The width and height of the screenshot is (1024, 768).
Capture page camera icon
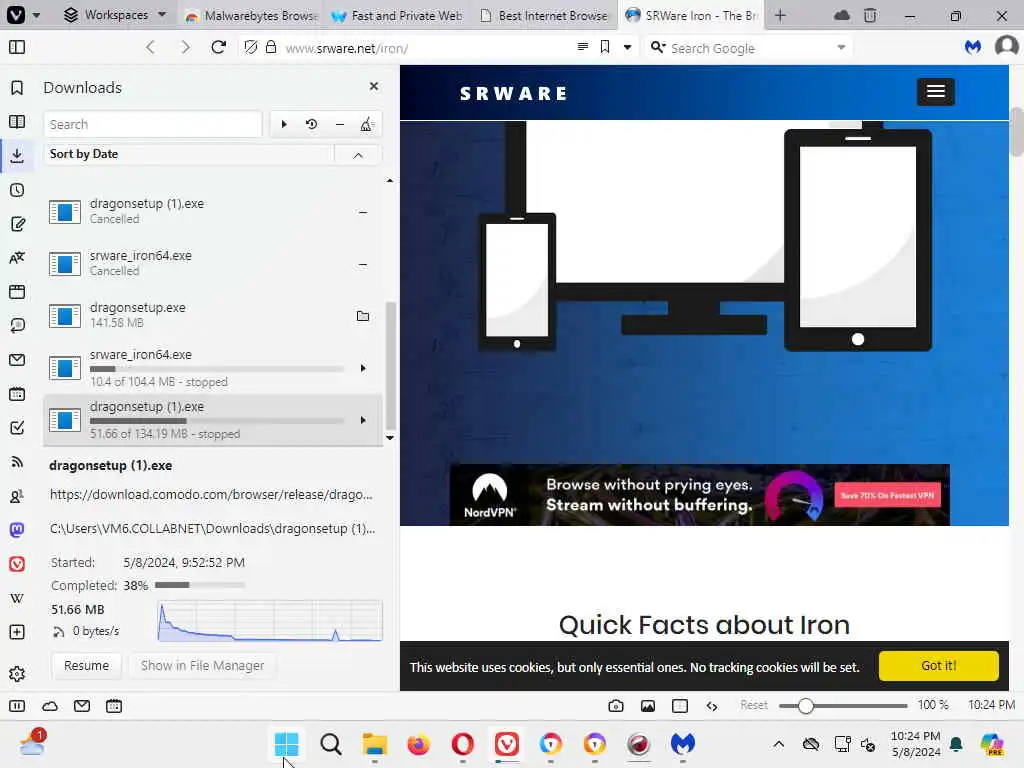click(x=616, y=706)
